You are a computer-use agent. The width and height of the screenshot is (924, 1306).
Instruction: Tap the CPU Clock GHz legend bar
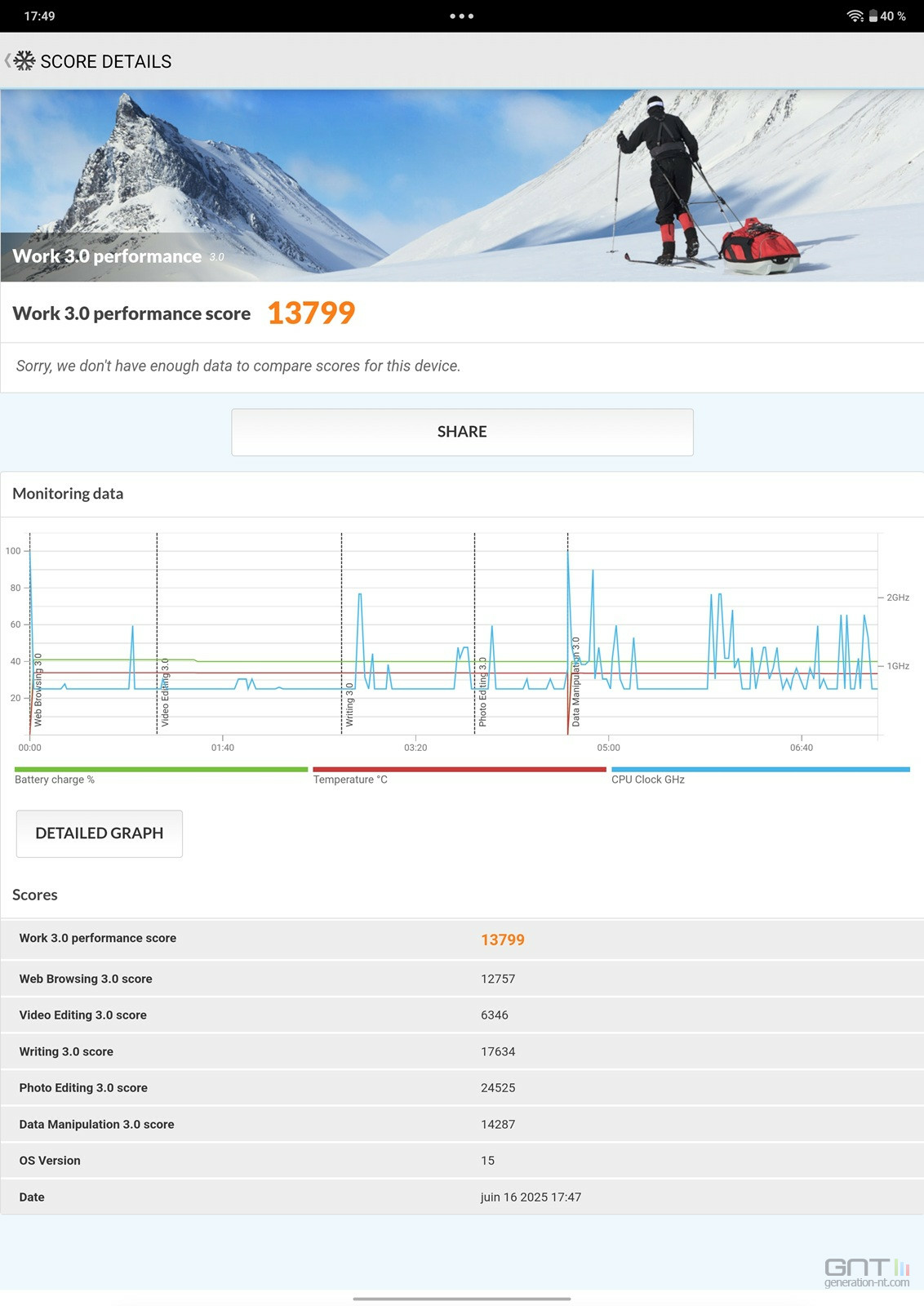tap(761, 769)
